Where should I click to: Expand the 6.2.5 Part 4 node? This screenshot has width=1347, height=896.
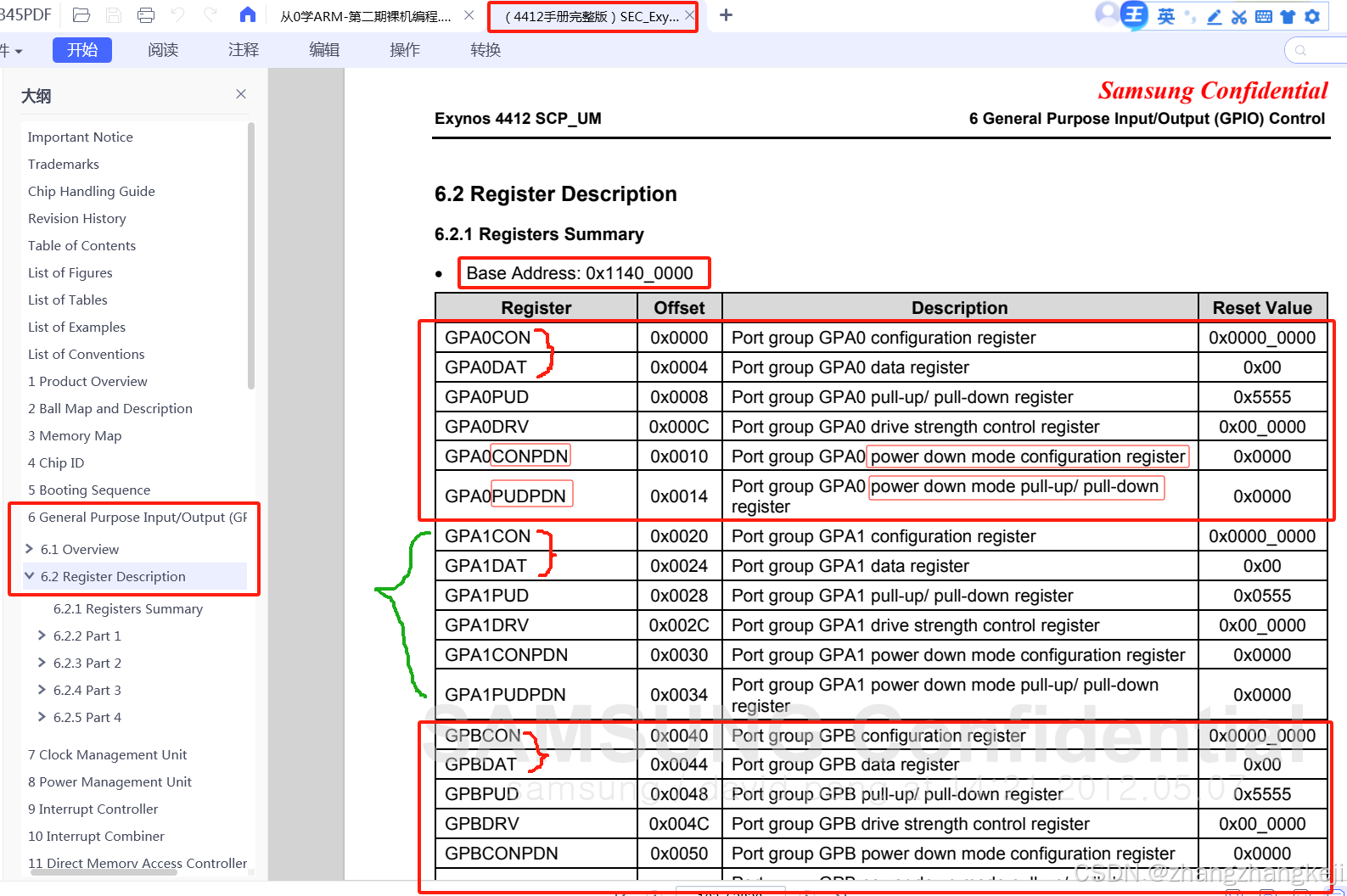42,716
